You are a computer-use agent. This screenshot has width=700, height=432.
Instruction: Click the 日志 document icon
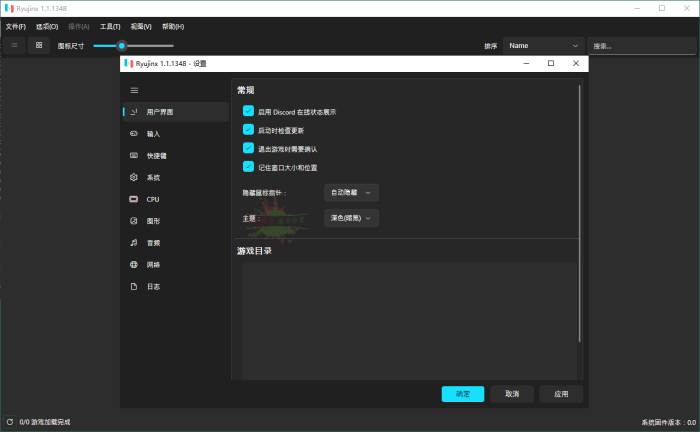coord(133,287)
